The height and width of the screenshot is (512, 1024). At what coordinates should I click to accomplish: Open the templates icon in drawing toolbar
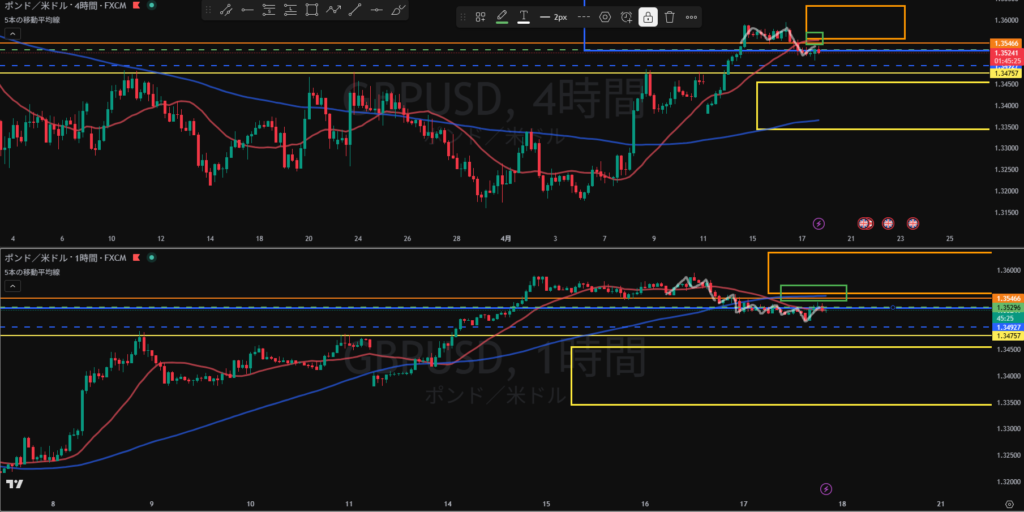[x=480, y=17]
